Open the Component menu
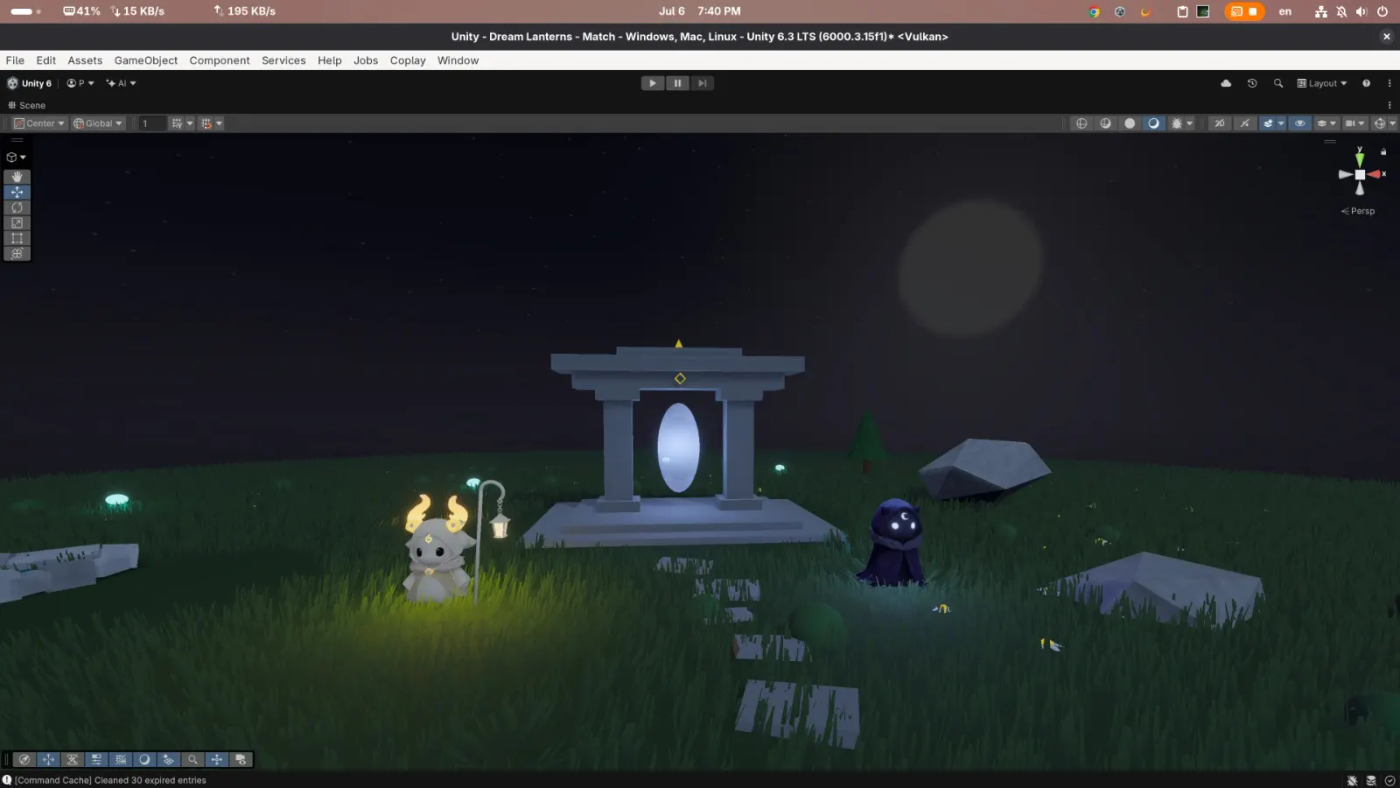The image size is (1400, 788). click(219, 60)
